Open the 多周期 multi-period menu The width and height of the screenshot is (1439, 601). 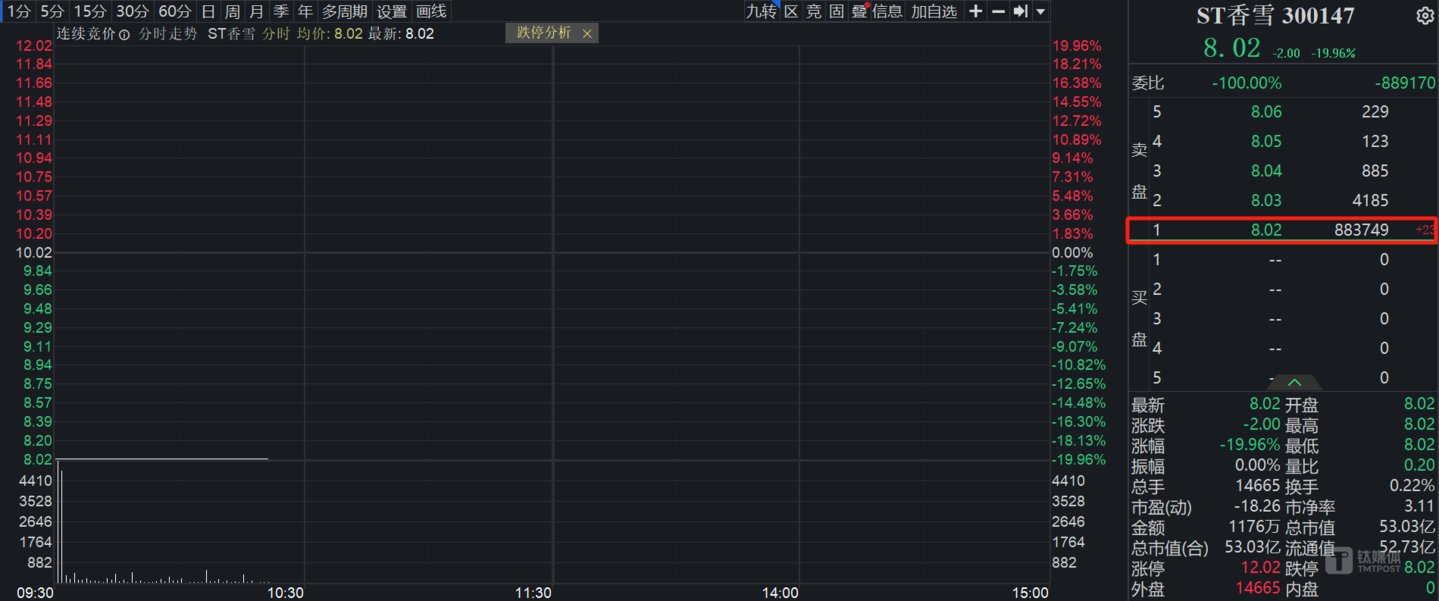tap(344, 12)
